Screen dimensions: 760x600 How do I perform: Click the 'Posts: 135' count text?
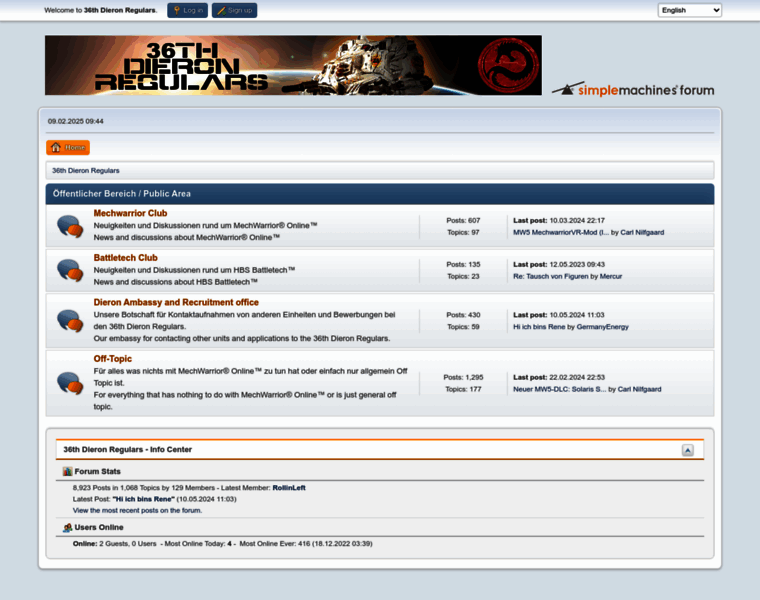tap(463, 265)
